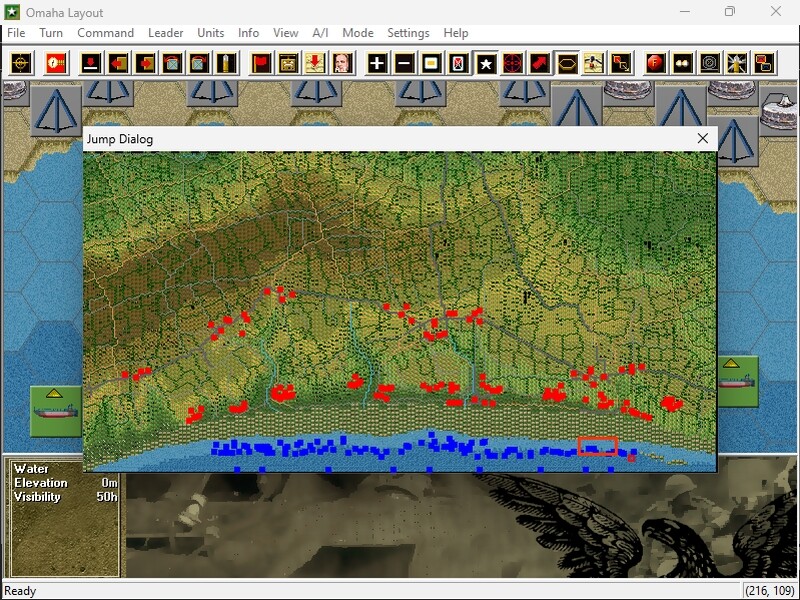Click the red diagonal arrow icon
This screenshot has height=600, width=800.
coord(540,63)
